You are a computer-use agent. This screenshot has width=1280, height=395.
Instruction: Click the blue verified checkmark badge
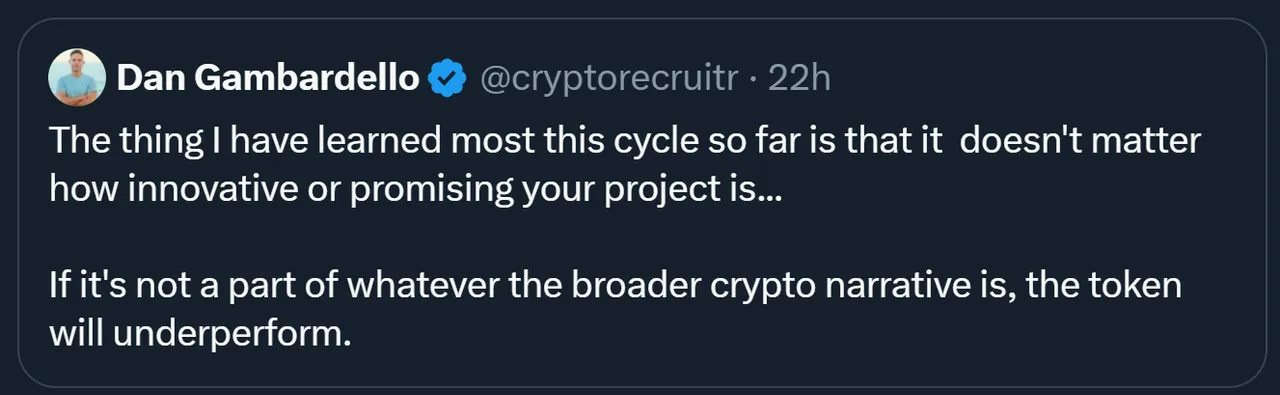[447, 78]
